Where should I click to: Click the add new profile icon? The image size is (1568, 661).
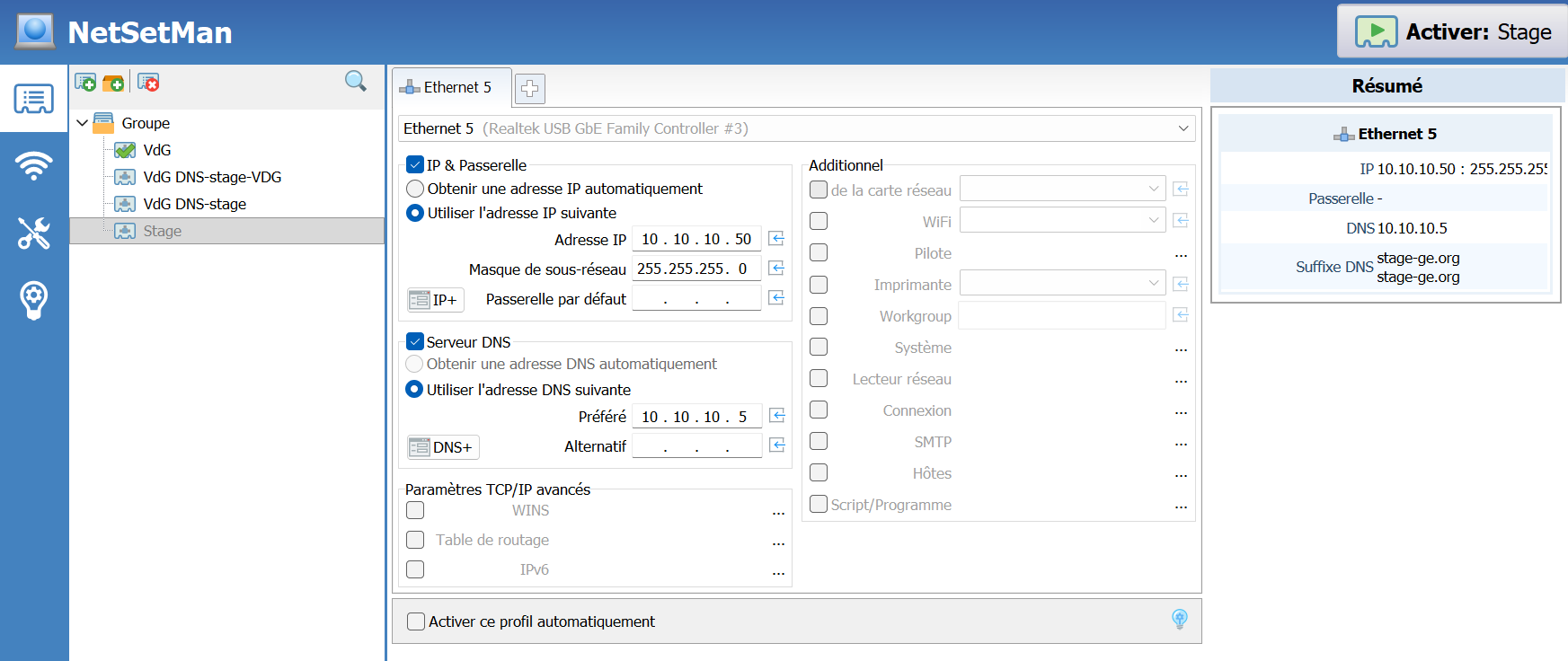coord(85,83)
